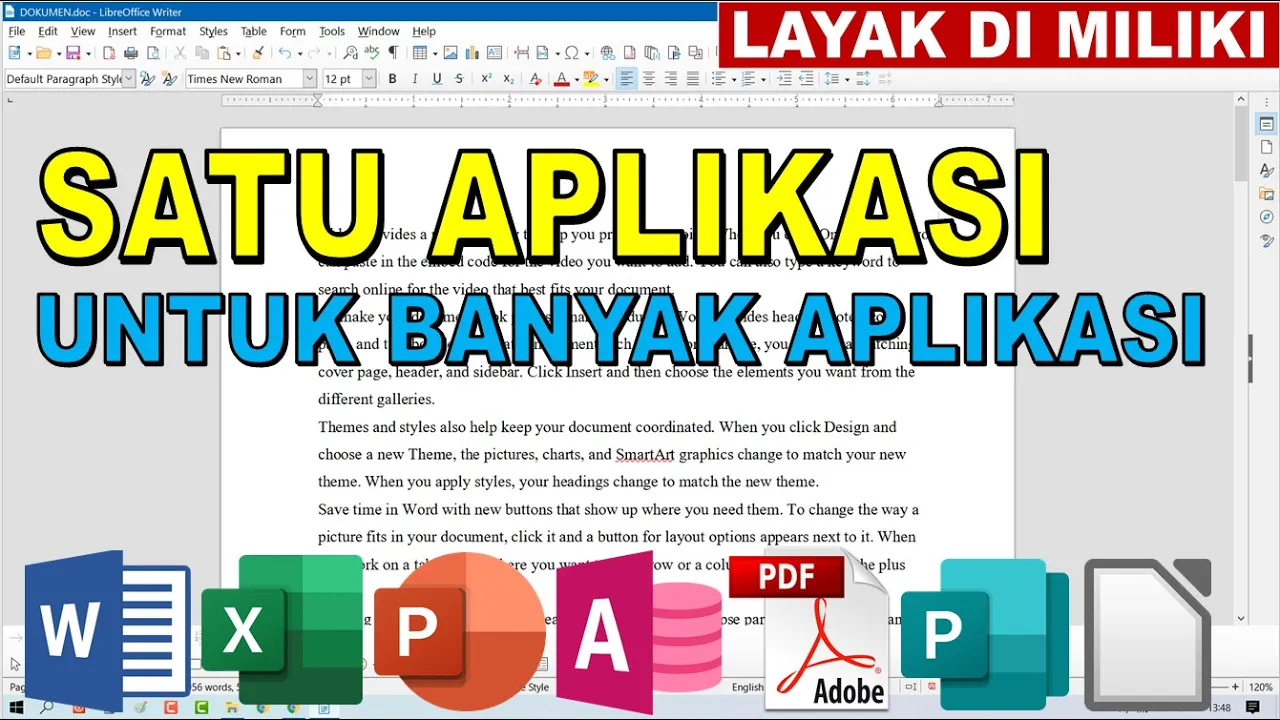Click the Insert Hyperlink icon

pos(608,53)
